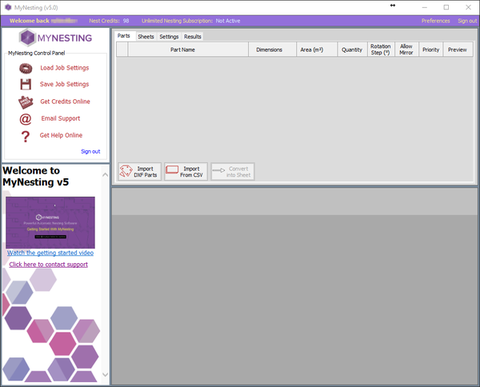Click the Convert into Sheet arrow button
This screenshot has height=387, width=480.
pyautogui.click(x=233, y=172)
